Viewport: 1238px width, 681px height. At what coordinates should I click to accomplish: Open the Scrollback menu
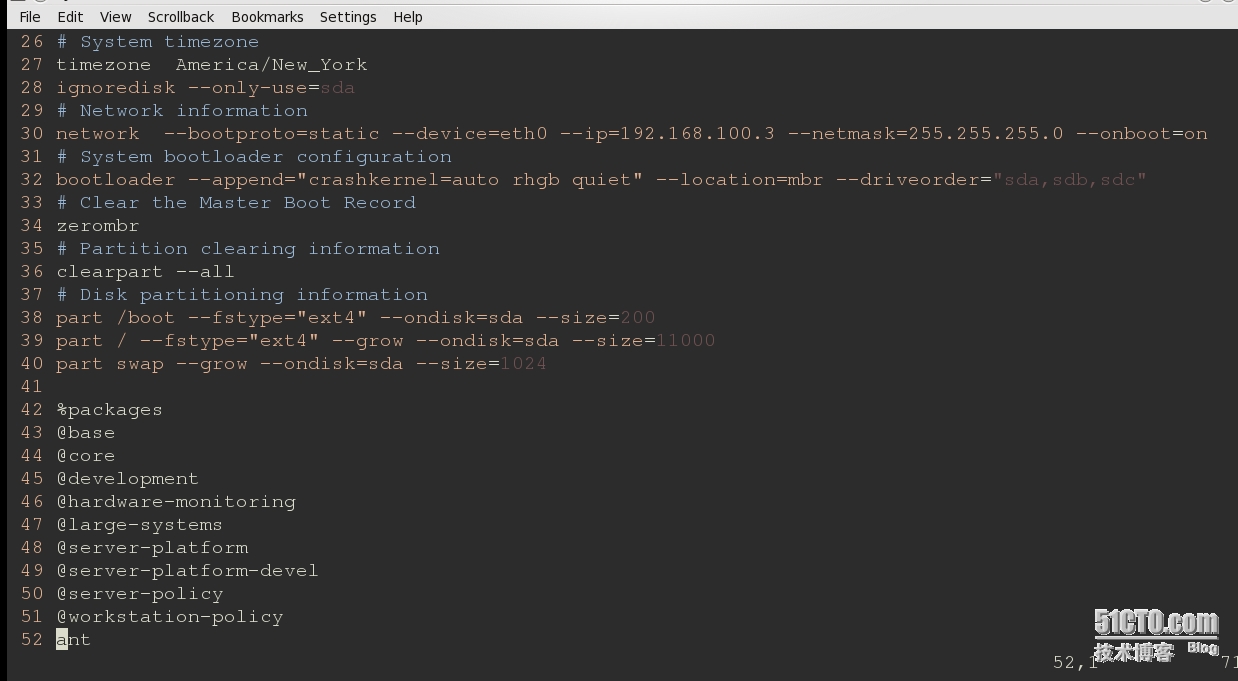coord(181,17)
